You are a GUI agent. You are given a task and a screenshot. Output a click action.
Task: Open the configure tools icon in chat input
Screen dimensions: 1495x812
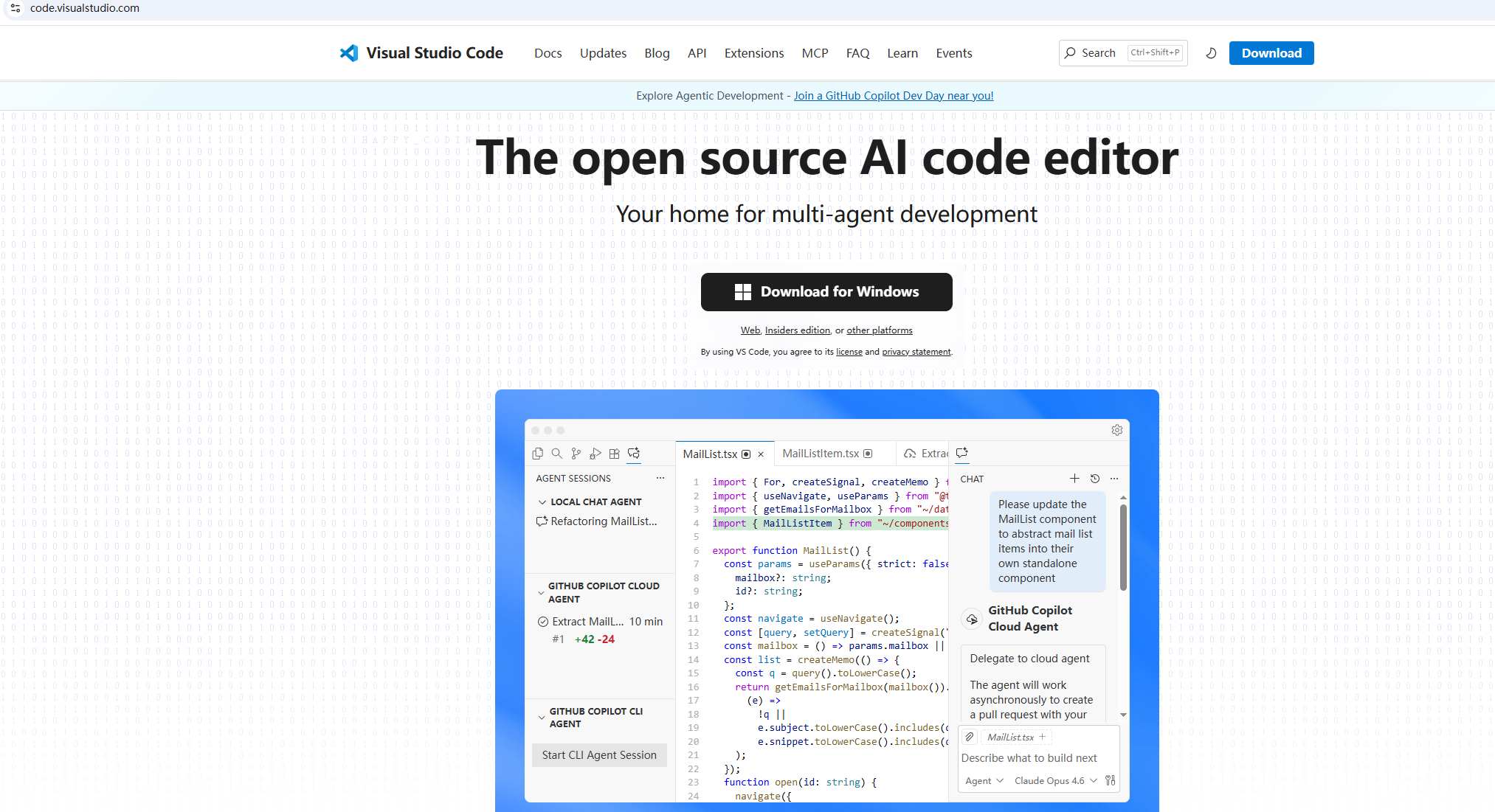(x=1111, y=780)
